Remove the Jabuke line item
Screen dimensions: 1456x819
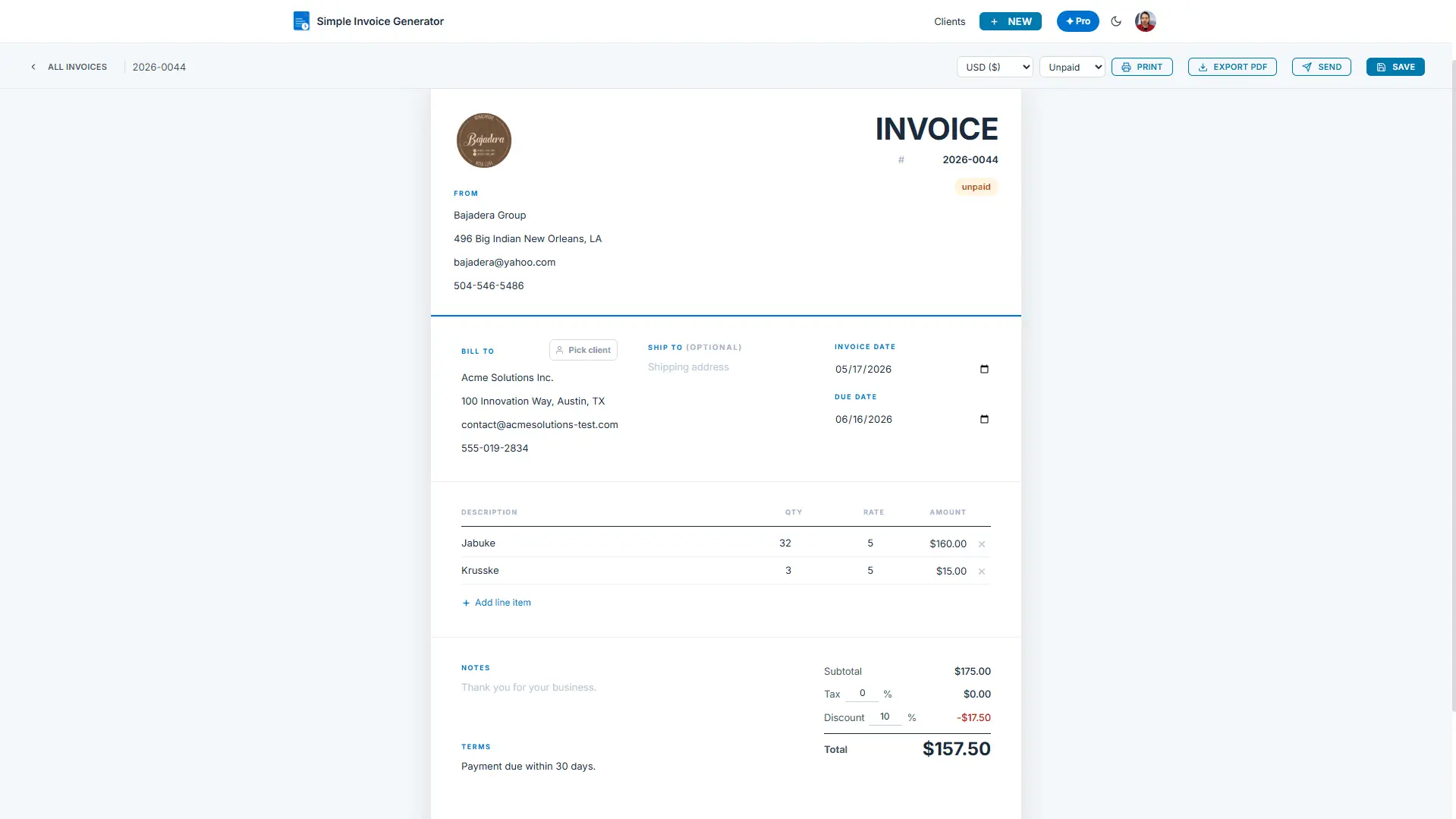click(x=981, y=544)
